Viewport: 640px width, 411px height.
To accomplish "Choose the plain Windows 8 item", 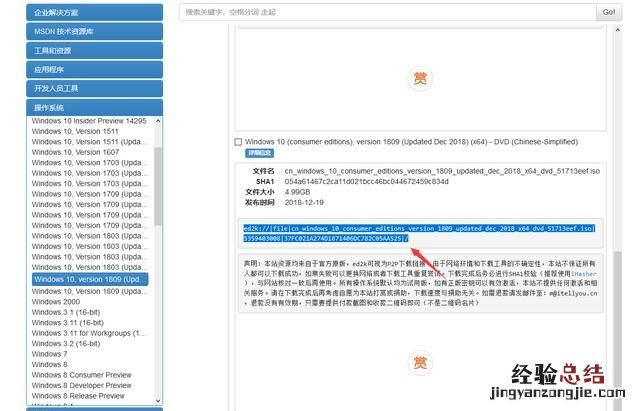I will 49,364.
